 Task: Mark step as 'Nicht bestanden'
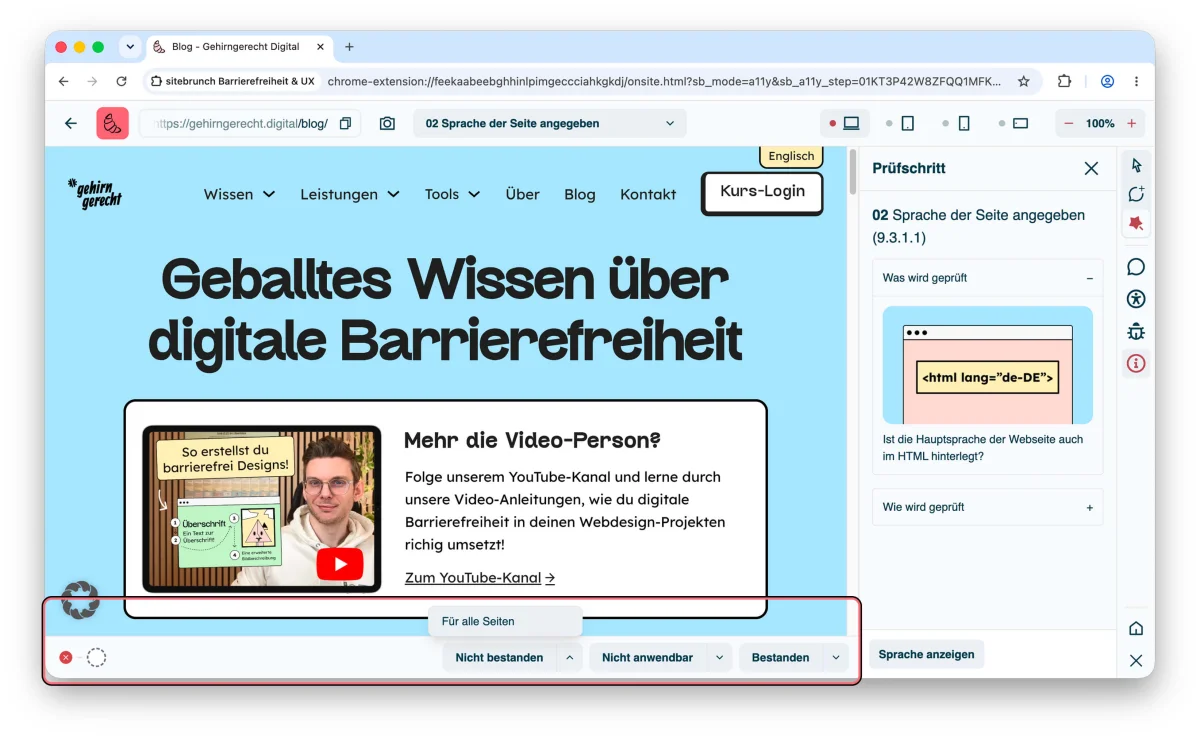point(499,657)
